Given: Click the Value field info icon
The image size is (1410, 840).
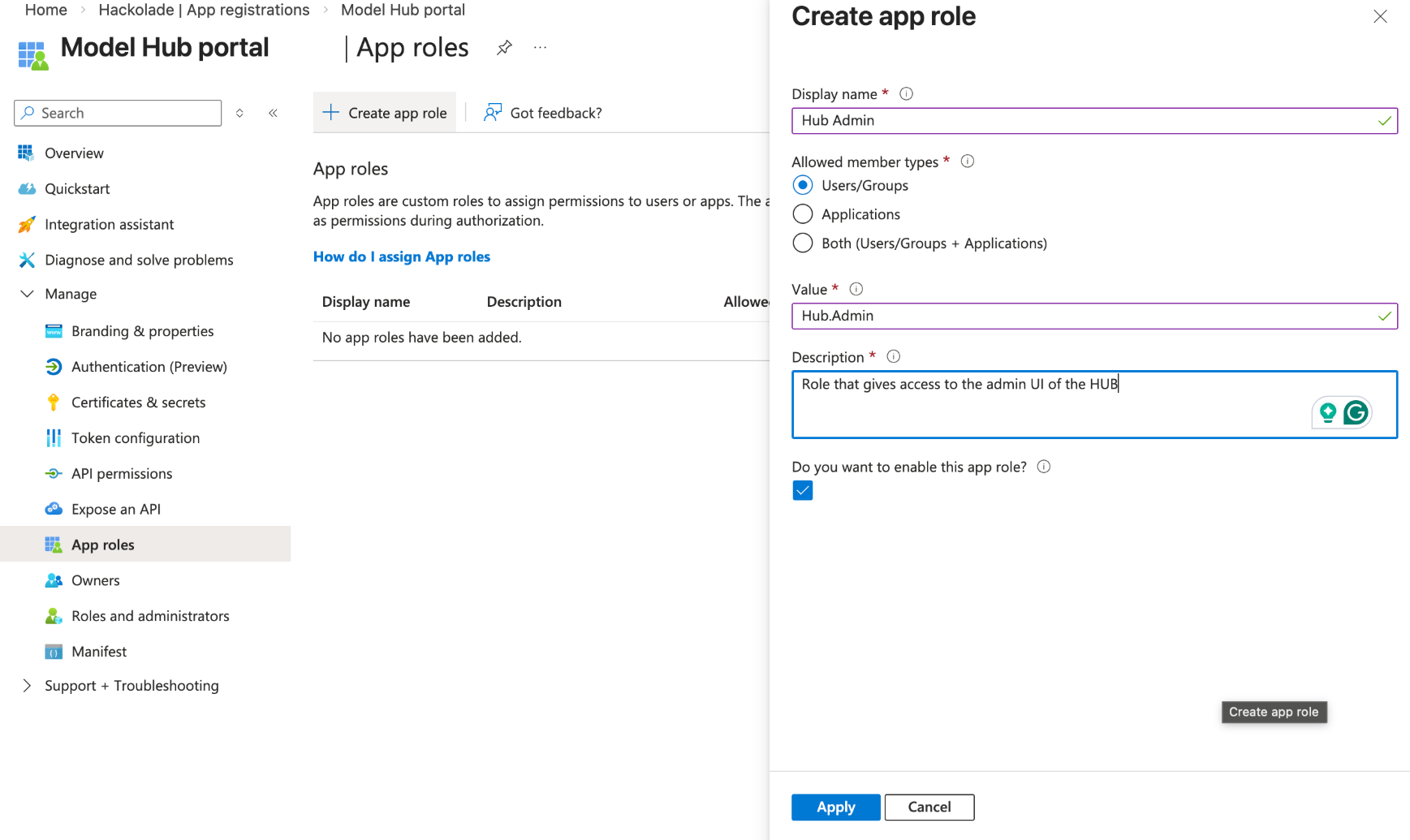Looking at the screenshot, I should pos(856,289).
